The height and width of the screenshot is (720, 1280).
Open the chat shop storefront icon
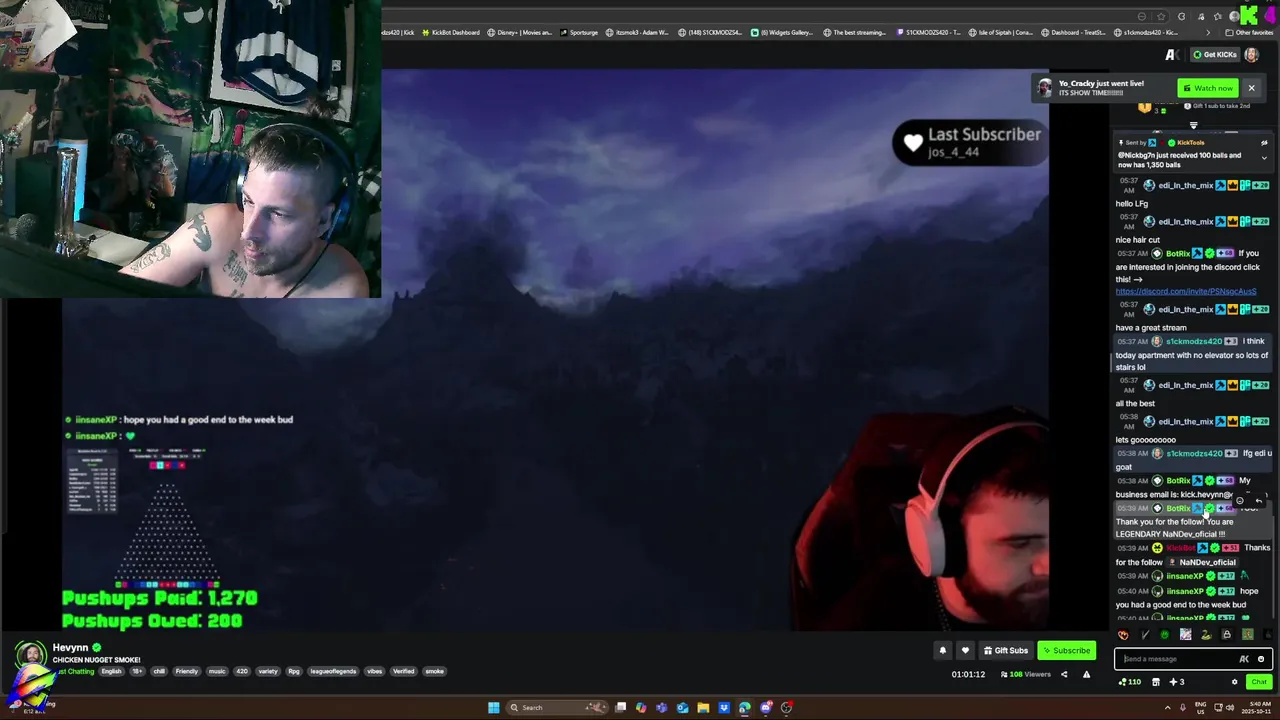click(1156, 682)
